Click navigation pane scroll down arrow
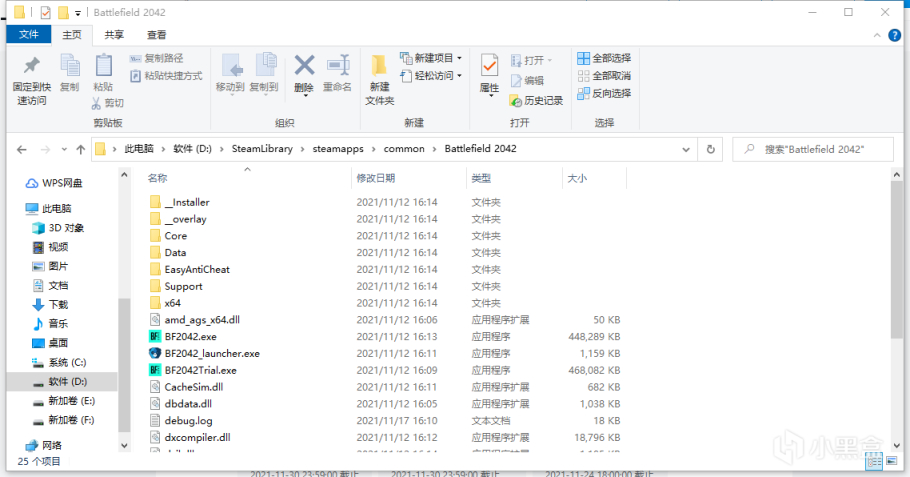Viewport: 910px width, 477px height. (124, 446)
